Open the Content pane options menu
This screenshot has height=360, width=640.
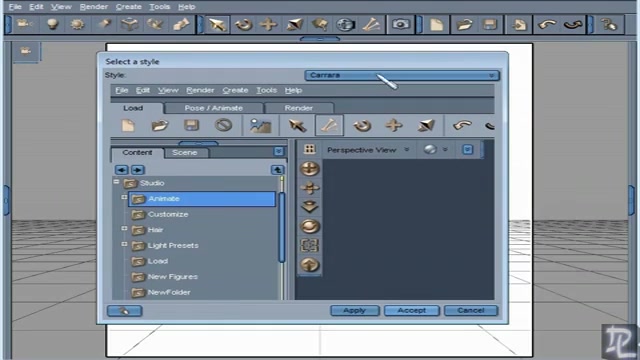[279, 151]
